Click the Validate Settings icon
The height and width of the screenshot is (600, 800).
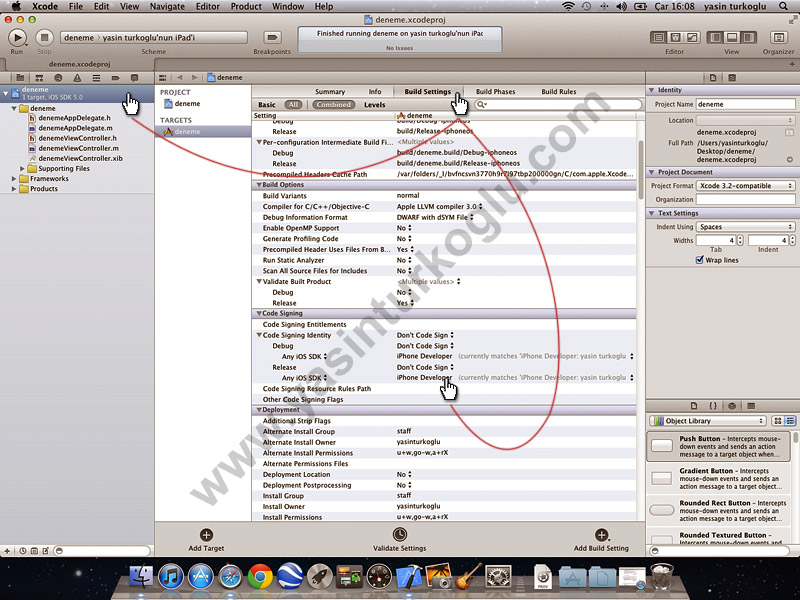[399, 534]
